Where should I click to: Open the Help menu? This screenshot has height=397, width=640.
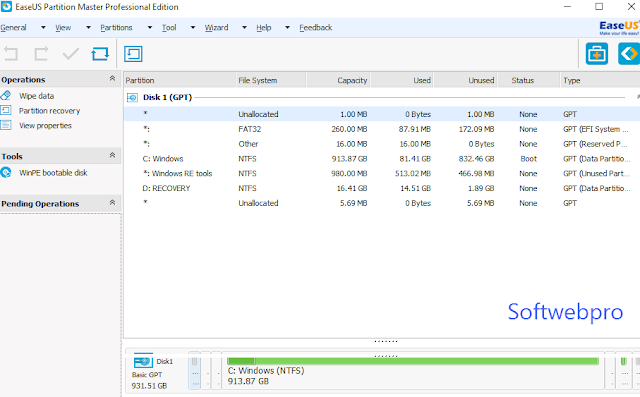click(264, 28)
